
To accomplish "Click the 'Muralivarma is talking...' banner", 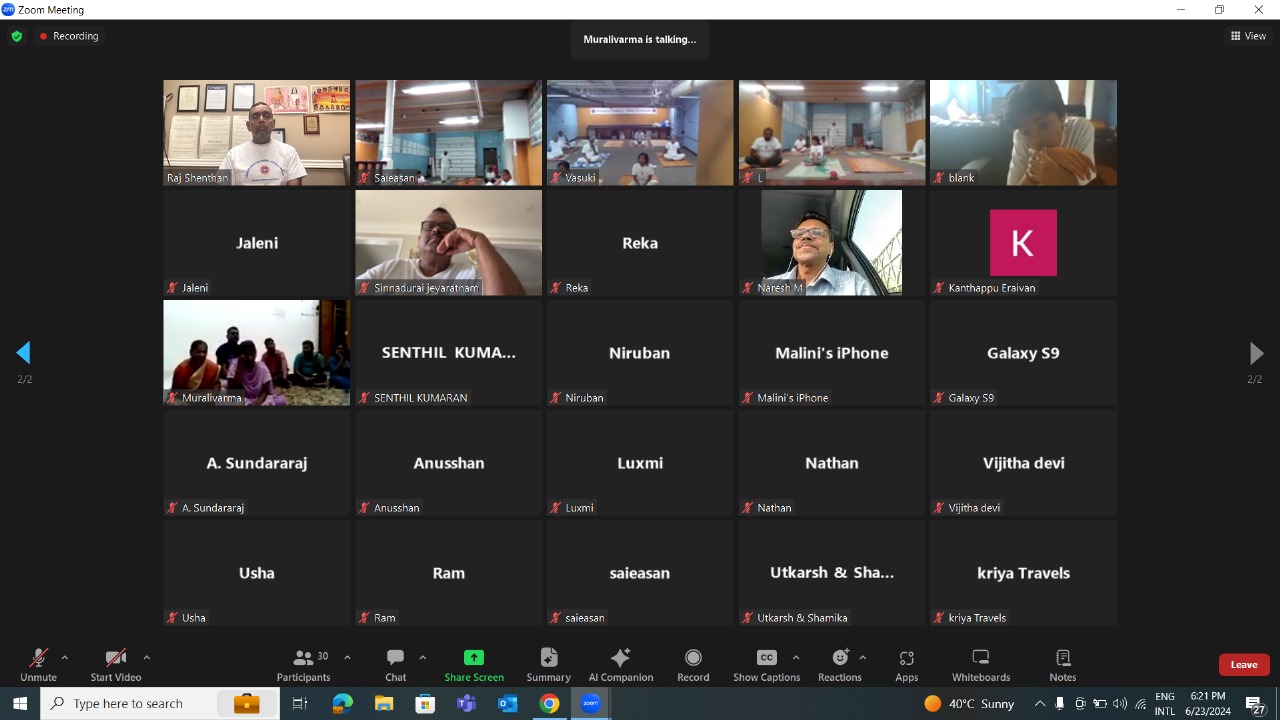I will pos(640,39).
